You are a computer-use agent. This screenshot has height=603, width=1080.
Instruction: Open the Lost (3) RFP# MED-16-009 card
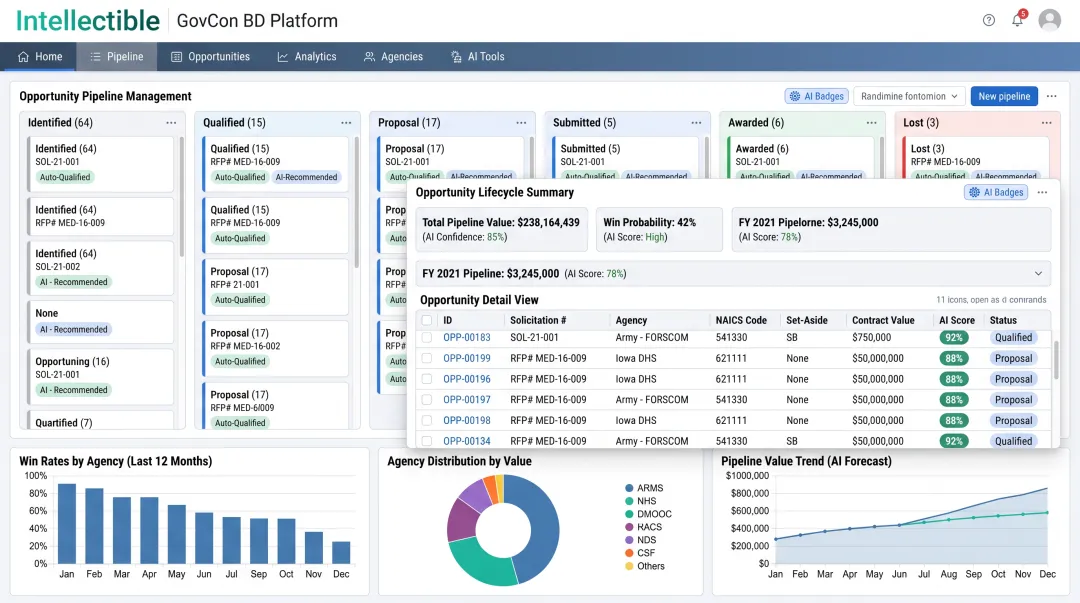pyautogui.click(x=975, y=159)
